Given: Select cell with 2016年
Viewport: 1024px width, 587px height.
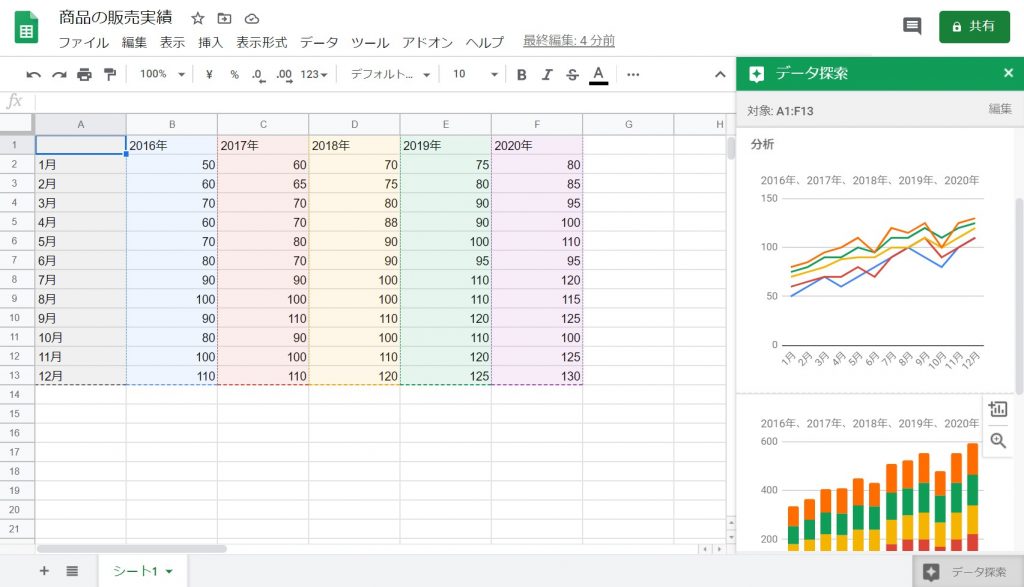Looking at the screenshot, I should [172, 145].
